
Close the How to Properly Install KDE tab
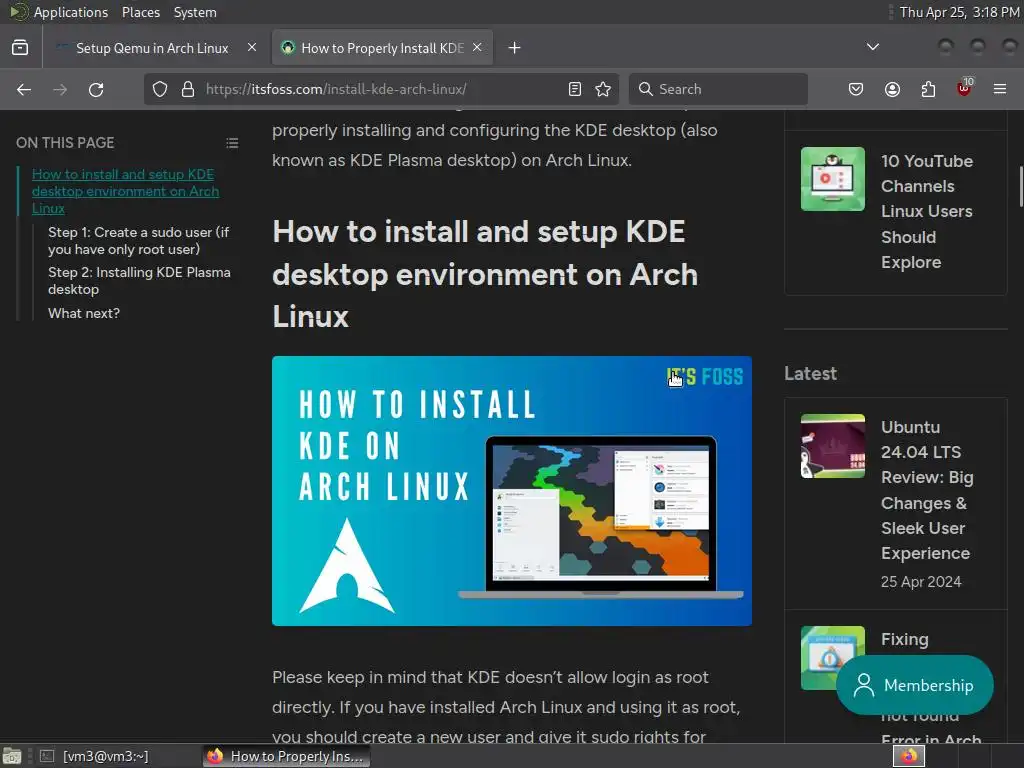pos(477,48)
